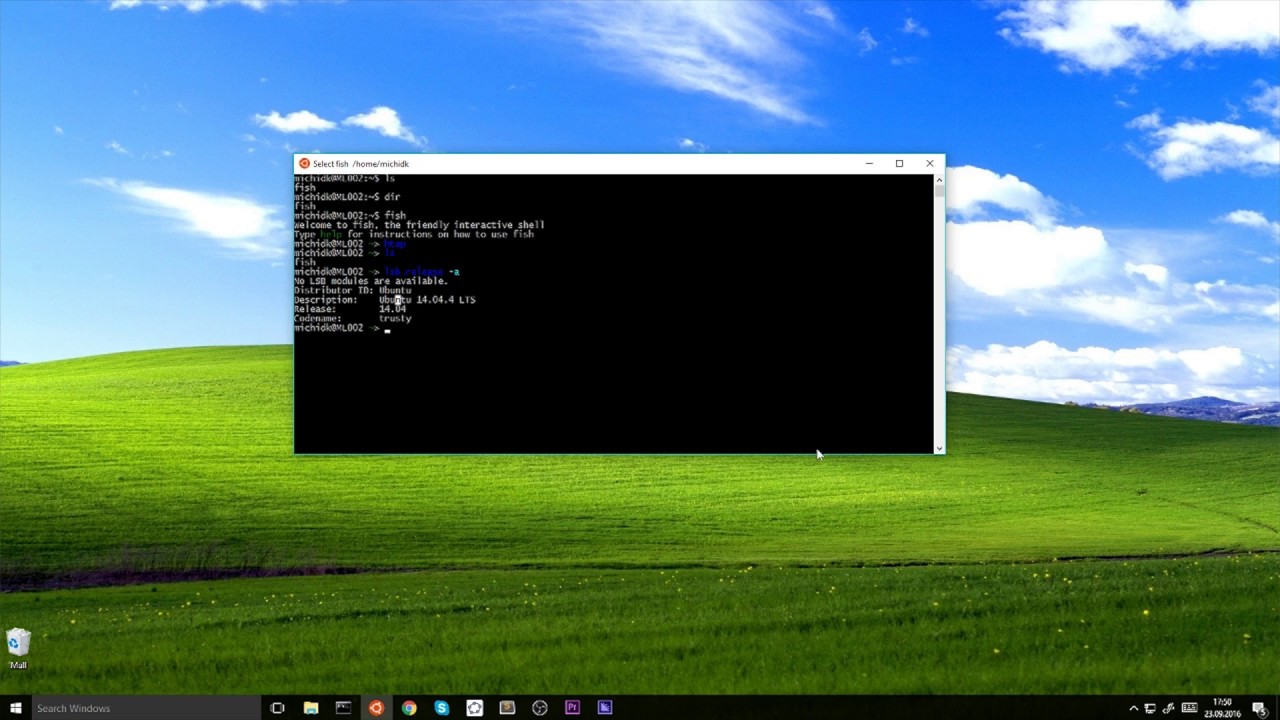Screen dimensions: 1280x720
Task: Launch Adobe Media Encoder from taskbar
Action: (605, 708)
